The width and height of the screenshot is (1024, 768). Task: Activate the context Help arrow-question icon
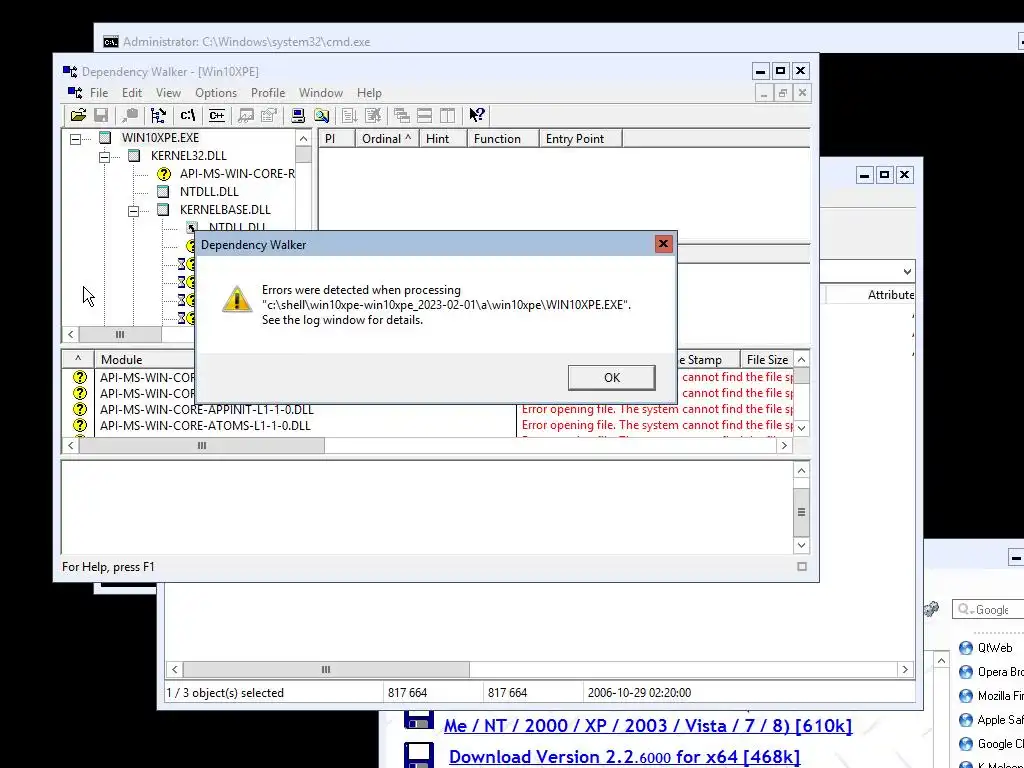(477, 116)
